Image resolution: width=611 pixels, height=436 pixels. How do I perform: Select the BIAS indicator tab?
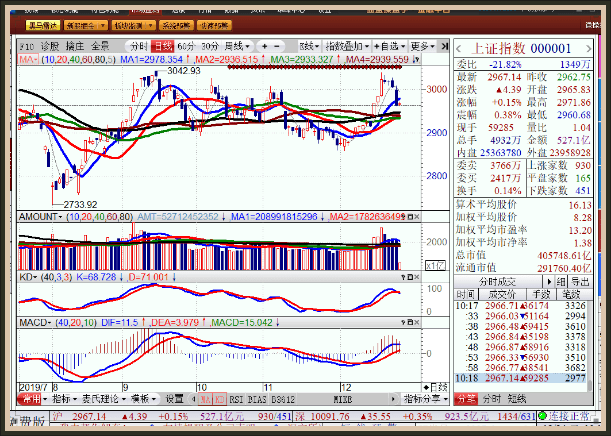(x=257, y=399)
